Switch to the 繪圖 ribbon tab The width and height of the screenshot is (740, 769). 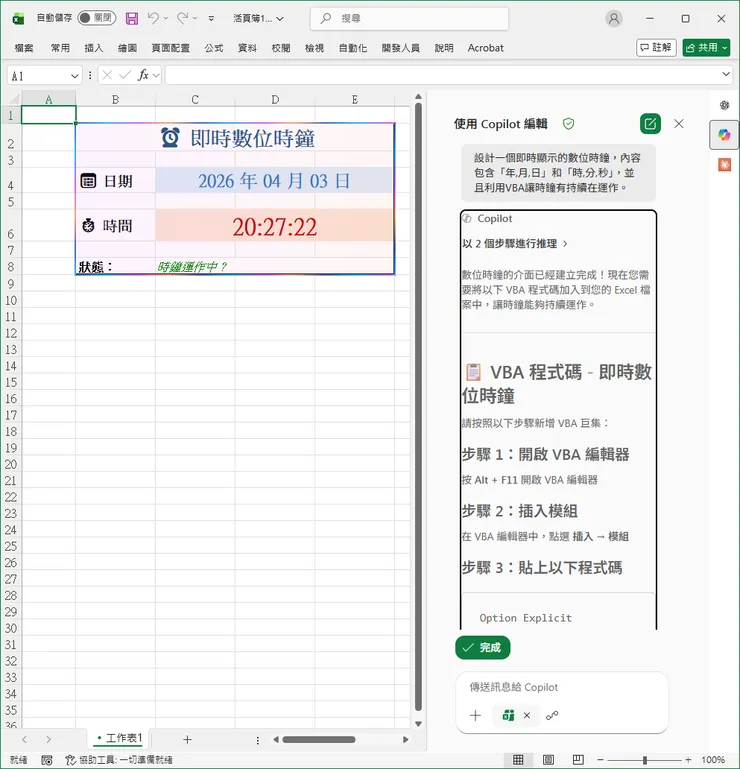128,48
